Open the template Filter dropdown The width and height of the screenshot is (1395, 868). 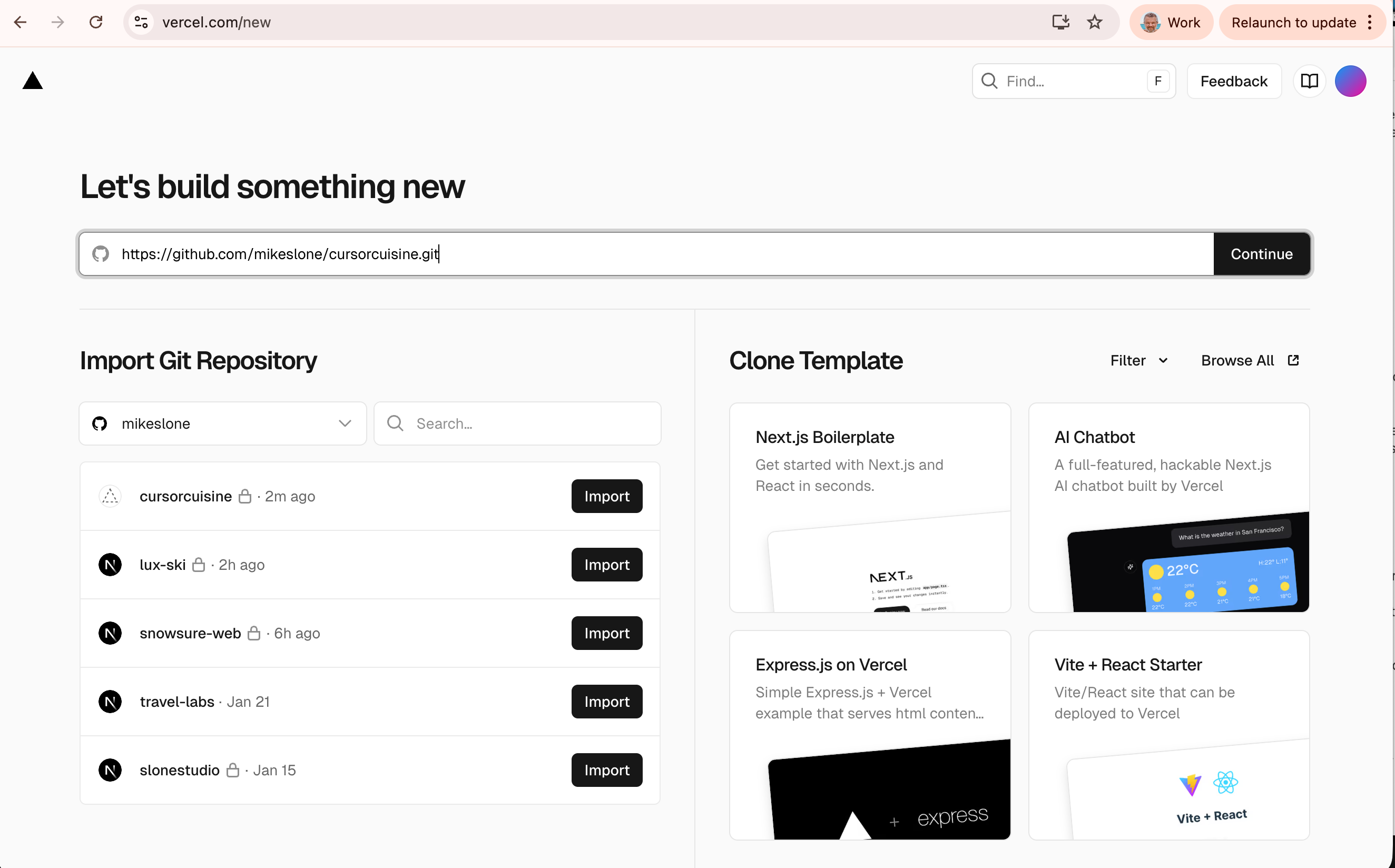pos(1138,360)
